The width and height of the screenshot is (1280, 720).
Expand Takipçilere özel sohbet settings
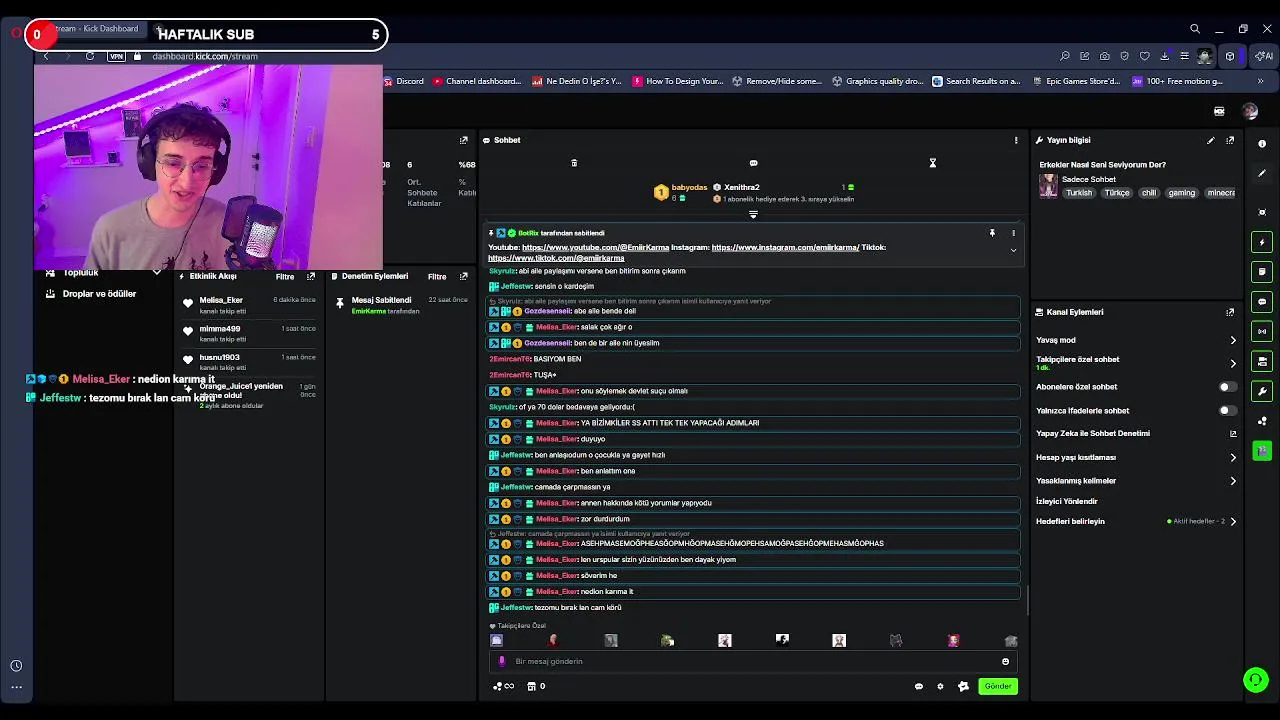1233,364
